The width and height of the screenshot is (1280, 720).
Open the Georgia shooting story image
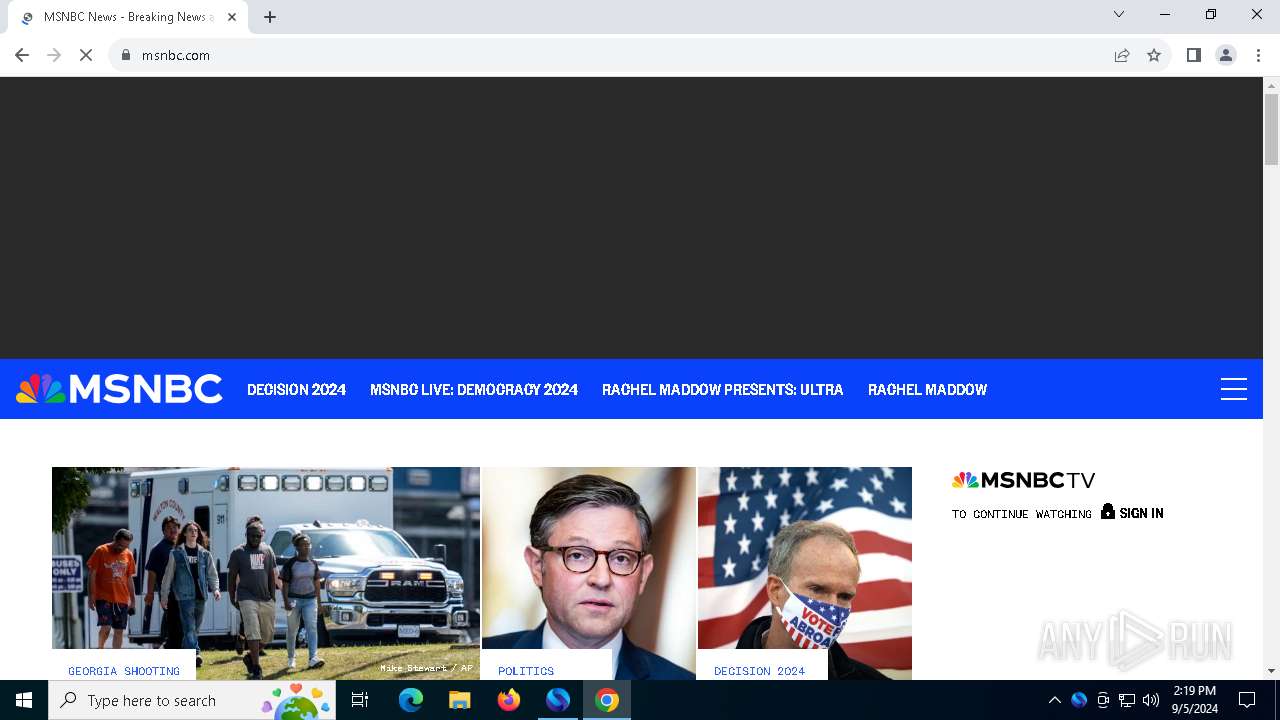(266, 573)
